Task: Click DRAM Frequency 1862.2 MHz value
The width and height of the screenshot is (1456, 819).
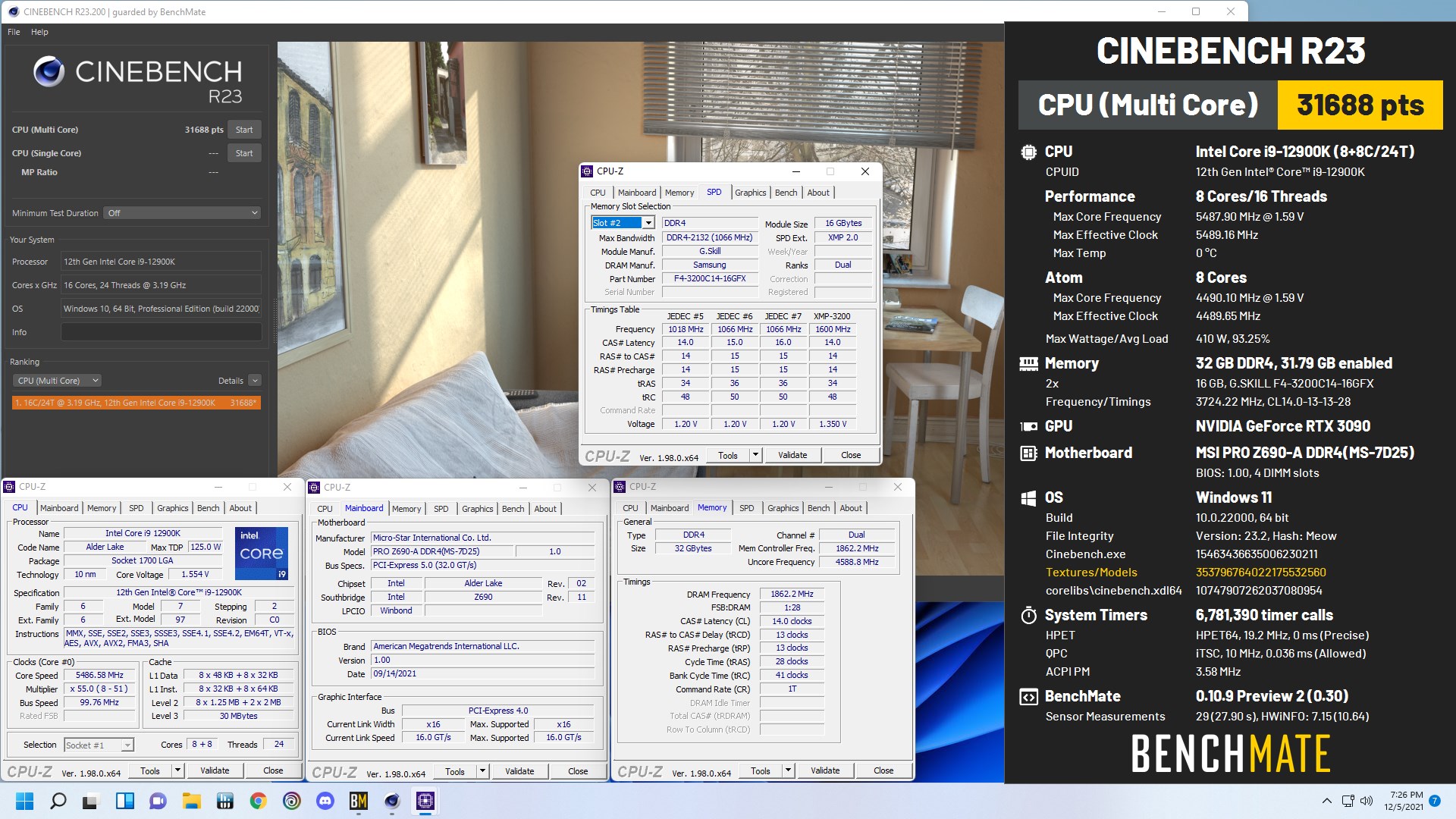Action: click(x=792, y=594)
